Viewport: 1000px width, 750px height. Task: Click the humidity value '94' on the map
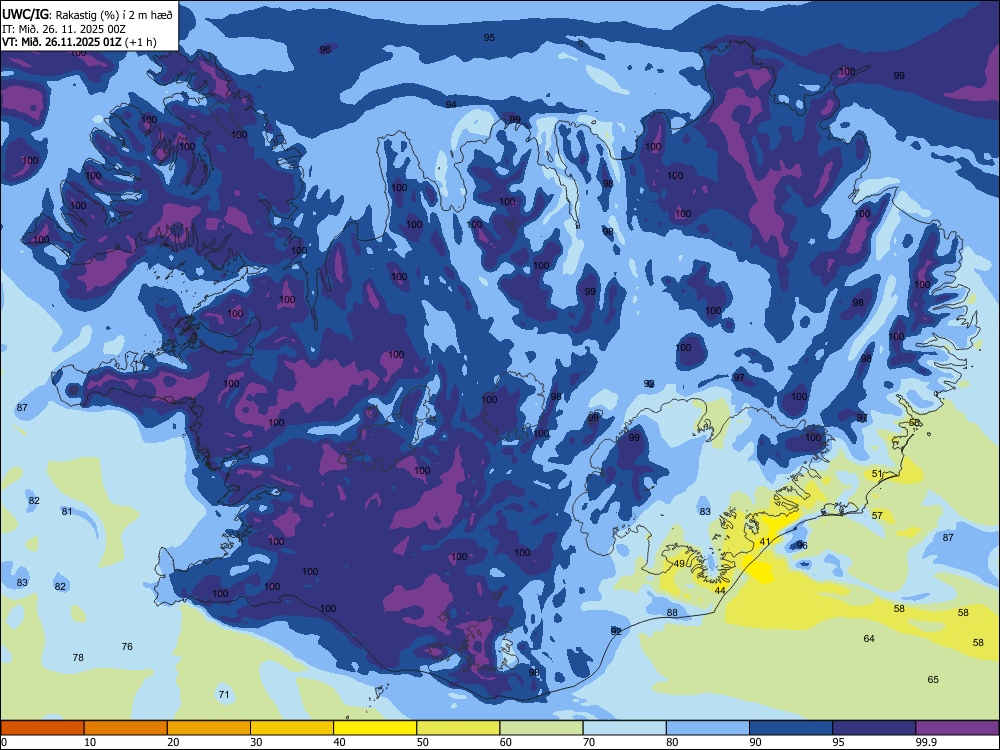coord(451,105)
